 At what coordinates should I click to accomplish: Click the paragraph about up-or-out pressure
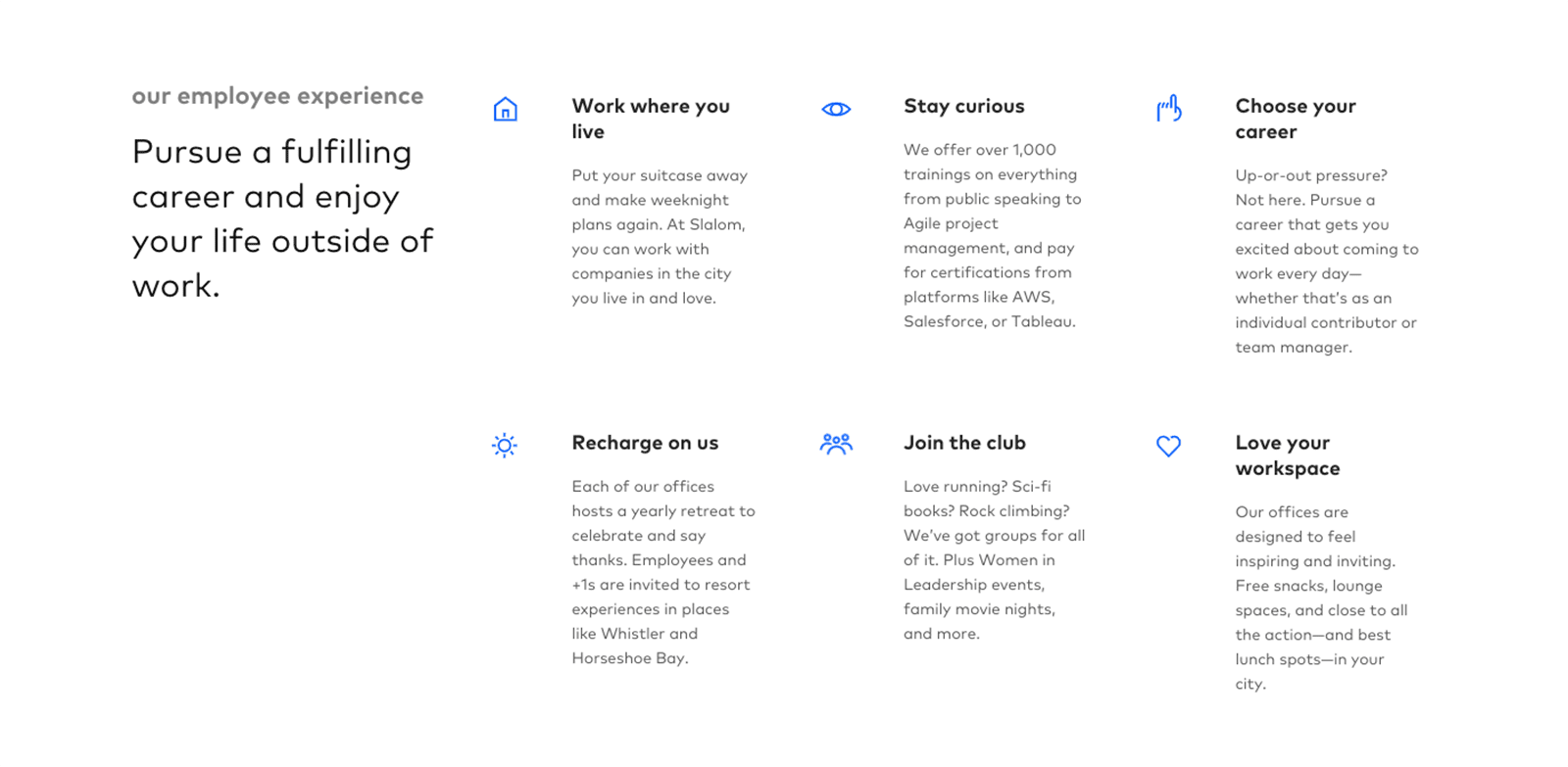[1326, 262]
